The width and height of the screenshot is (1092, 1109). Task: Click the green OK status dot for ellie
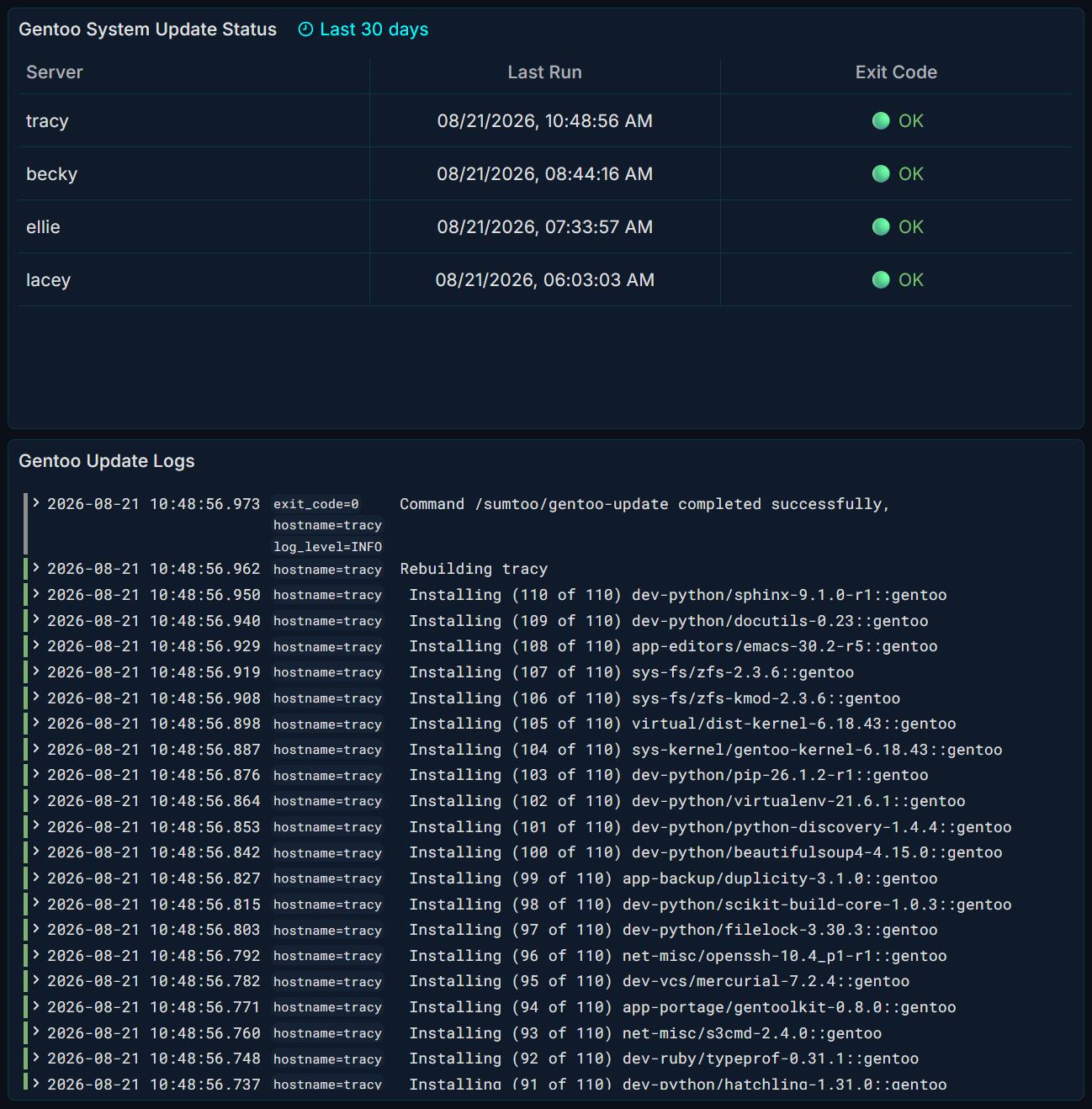[x=881, y=226]
